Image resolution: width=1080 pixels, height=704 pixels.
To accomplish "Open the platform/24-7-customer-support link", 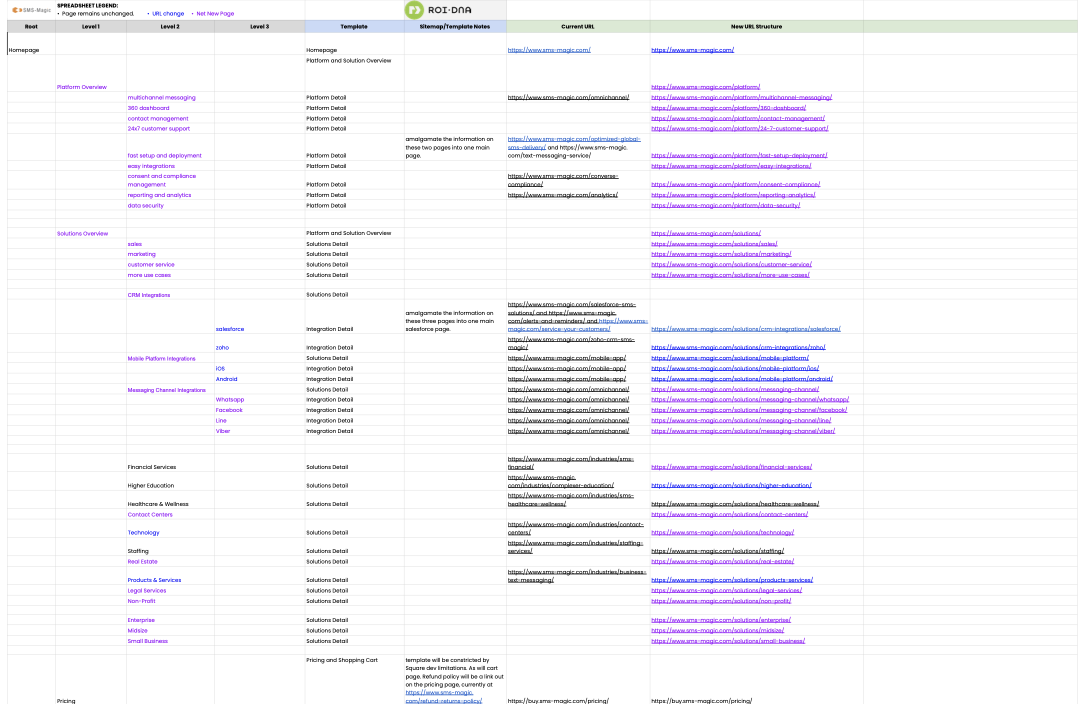I will [x=740, y=129].
